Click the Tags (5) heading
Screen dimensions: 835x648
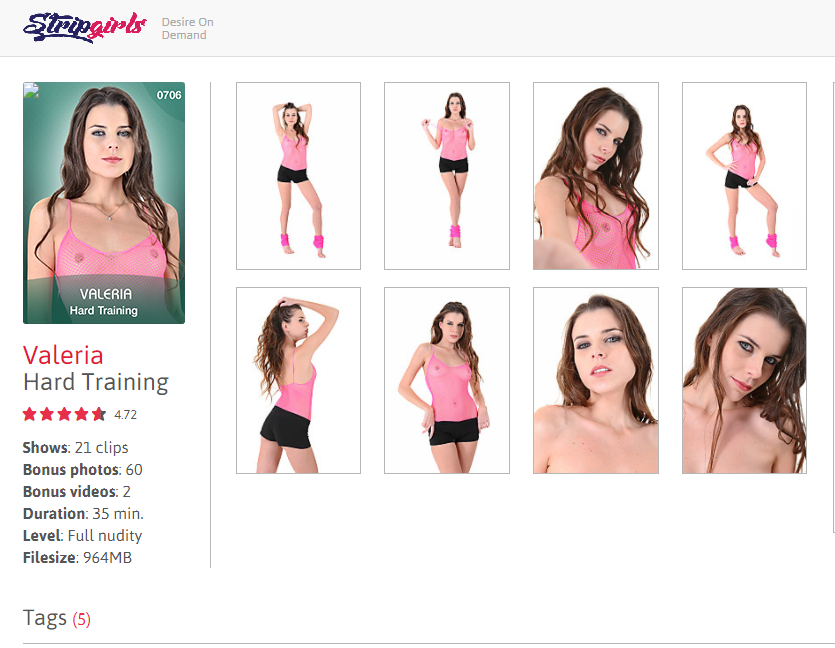[x=57, y=618]
